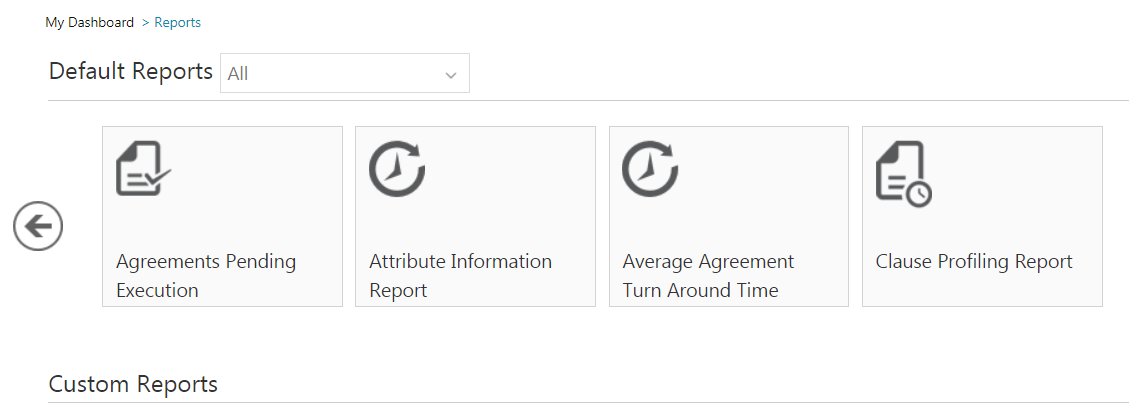Viewport: 1129px width, 418px height.
Task: Expand the chevron arrow of the All dropdown
Action: (450, 74)
